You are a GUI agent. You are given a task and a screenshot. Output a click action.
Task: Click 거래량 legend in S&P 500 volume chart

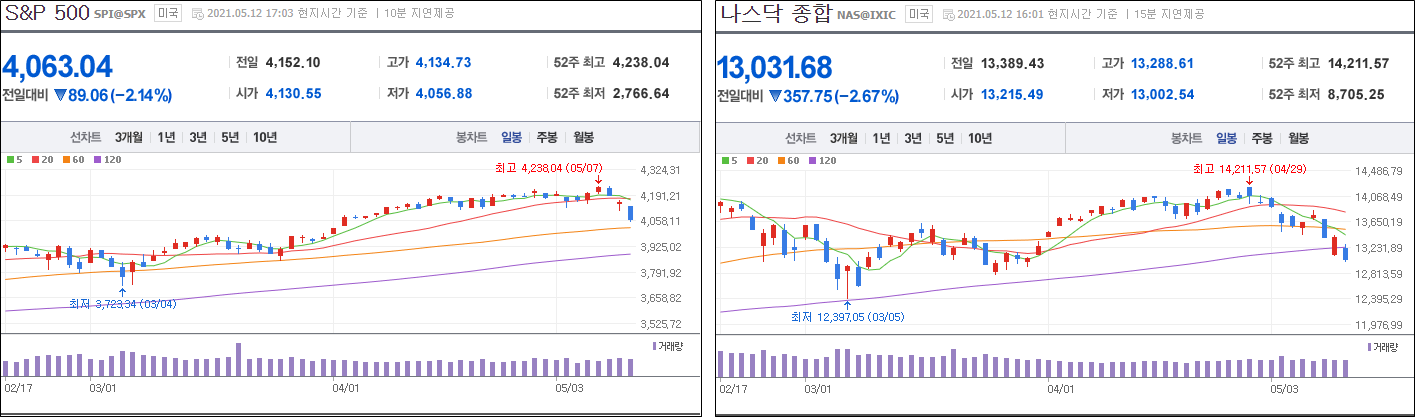coord(666,346)
